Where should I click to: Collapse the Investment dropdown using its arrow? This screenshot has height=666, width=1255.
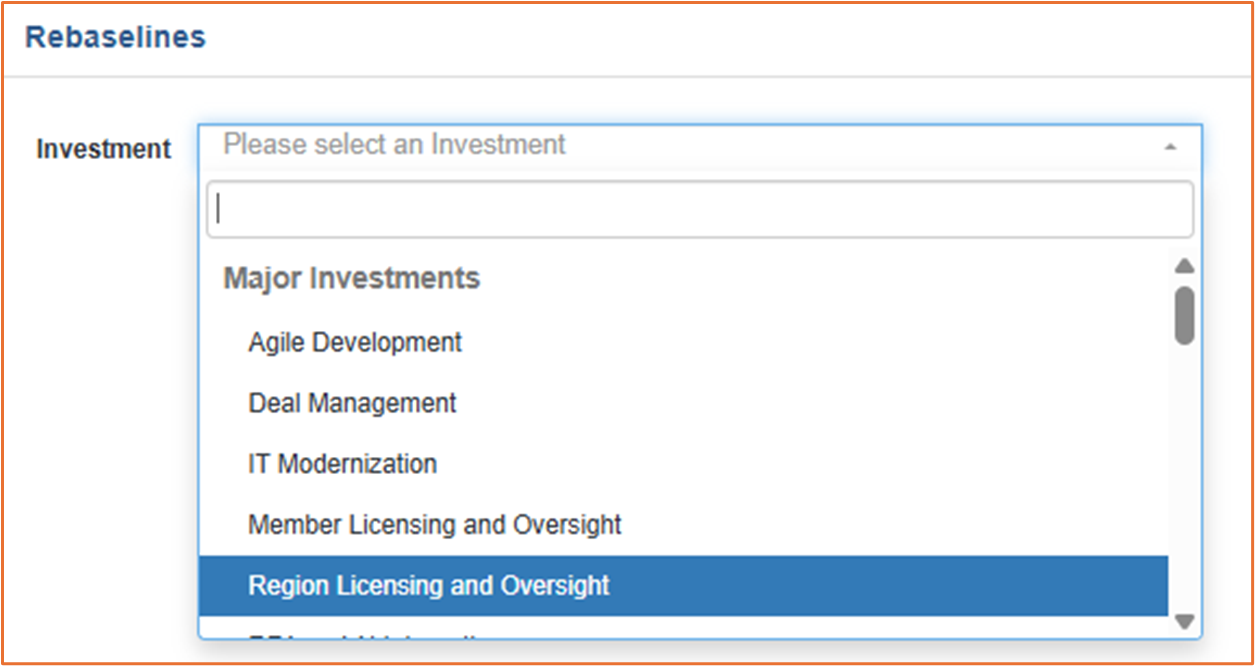click(x=1169, y=147)
